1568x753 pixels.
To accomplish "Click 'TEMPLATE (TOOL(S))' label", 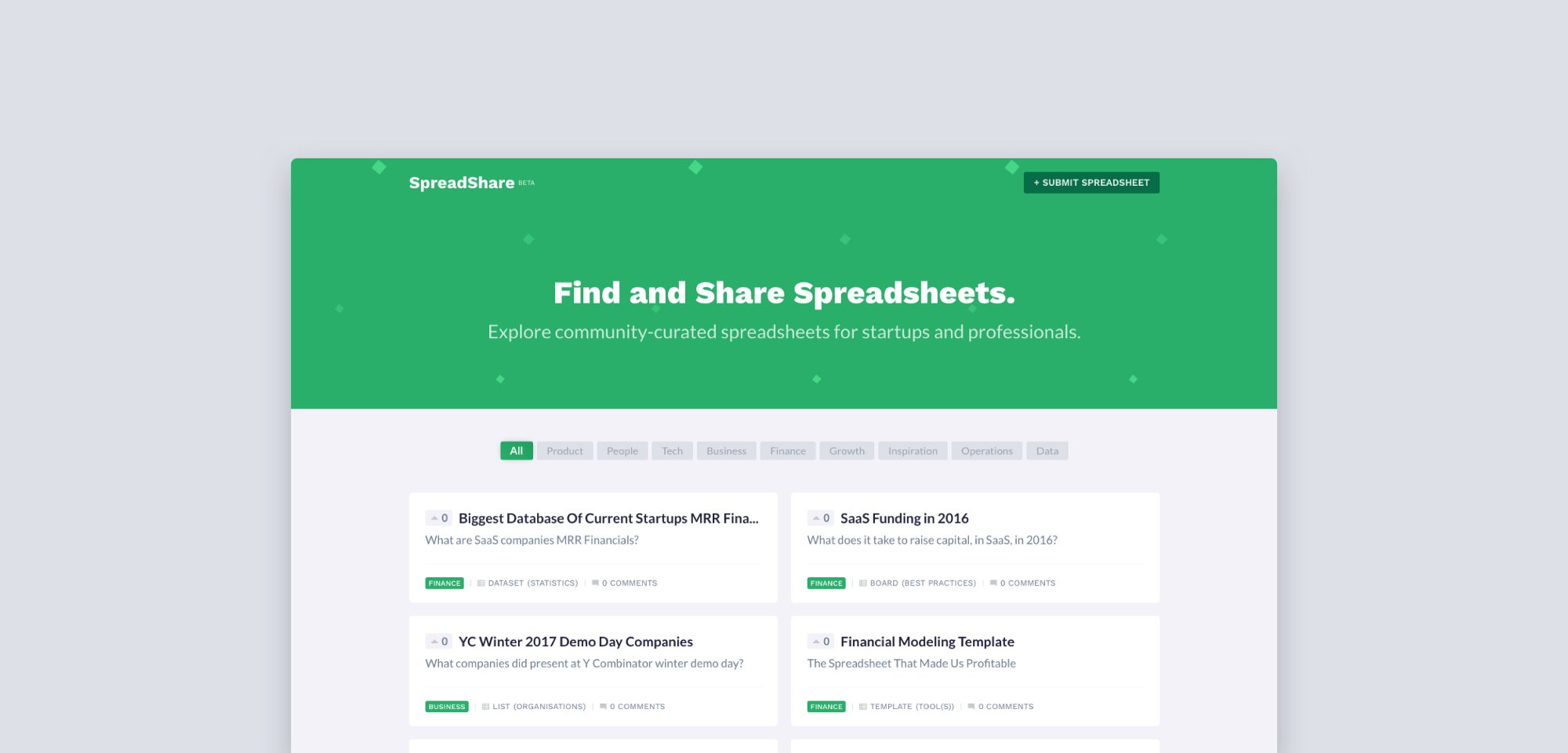I will pyautogui.click(x=912, y=707).
